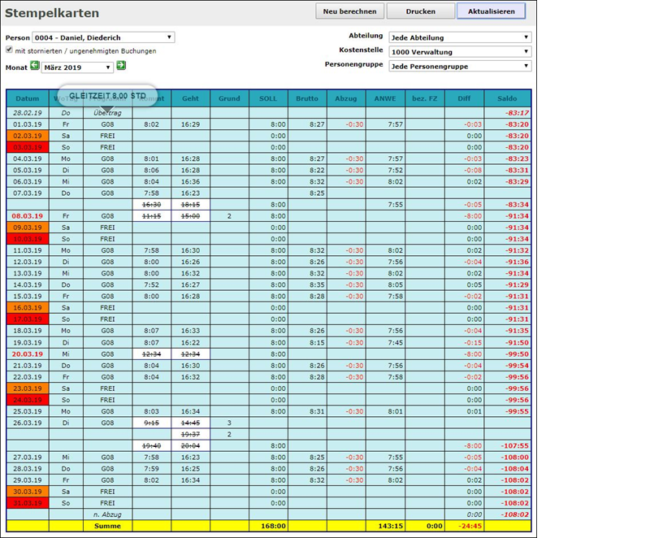Click Saldo value -107:55

click(x=515, y=446)
